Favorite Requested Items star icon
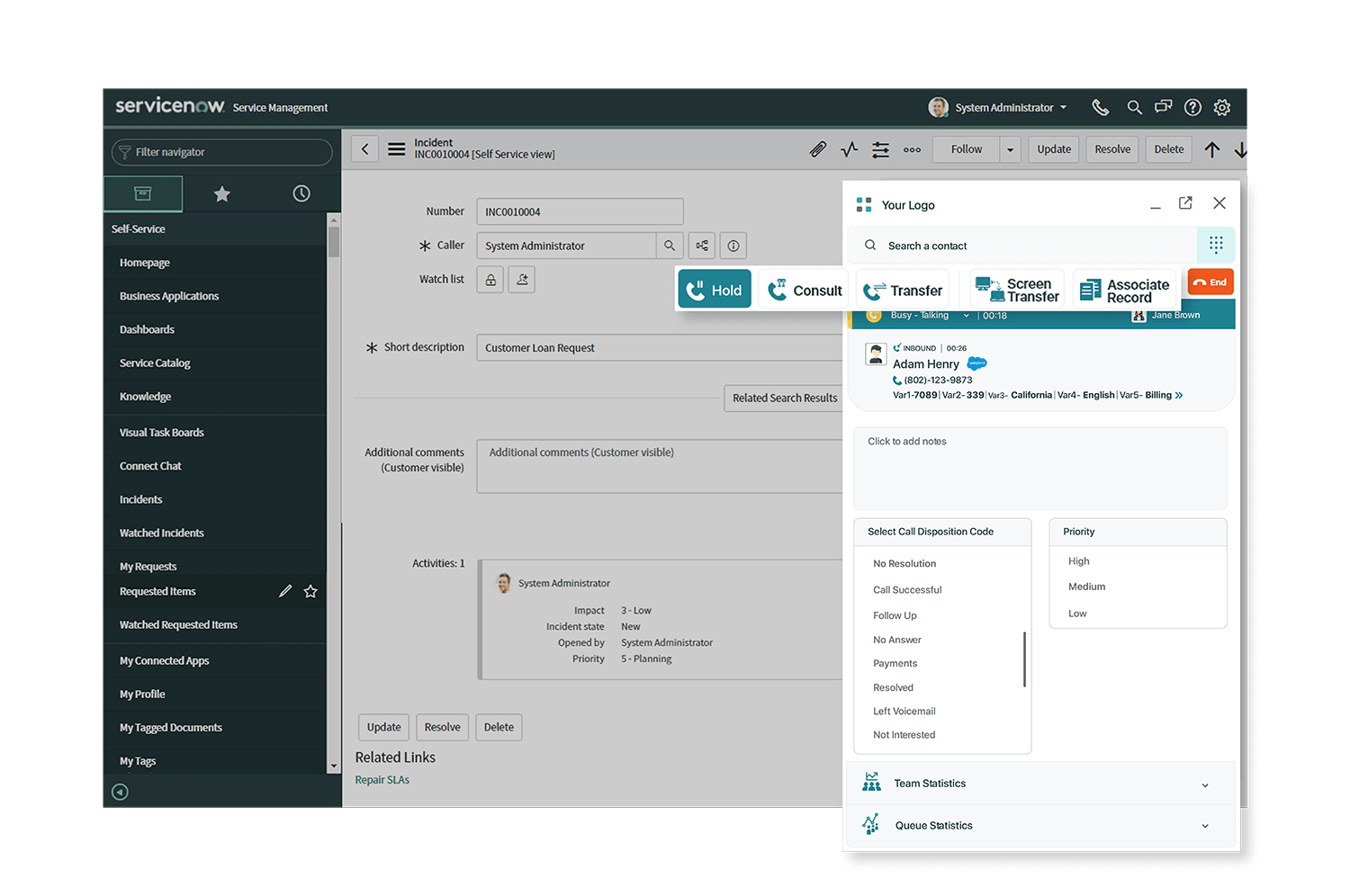1350x896 pixels. (x=310, y=591)
